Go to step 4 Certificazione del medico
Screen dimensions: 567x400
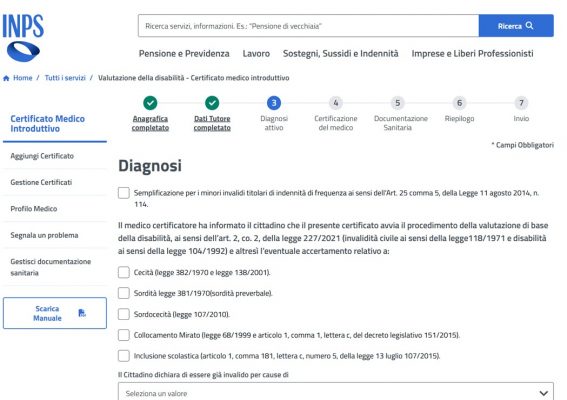(x=336, y=103)
